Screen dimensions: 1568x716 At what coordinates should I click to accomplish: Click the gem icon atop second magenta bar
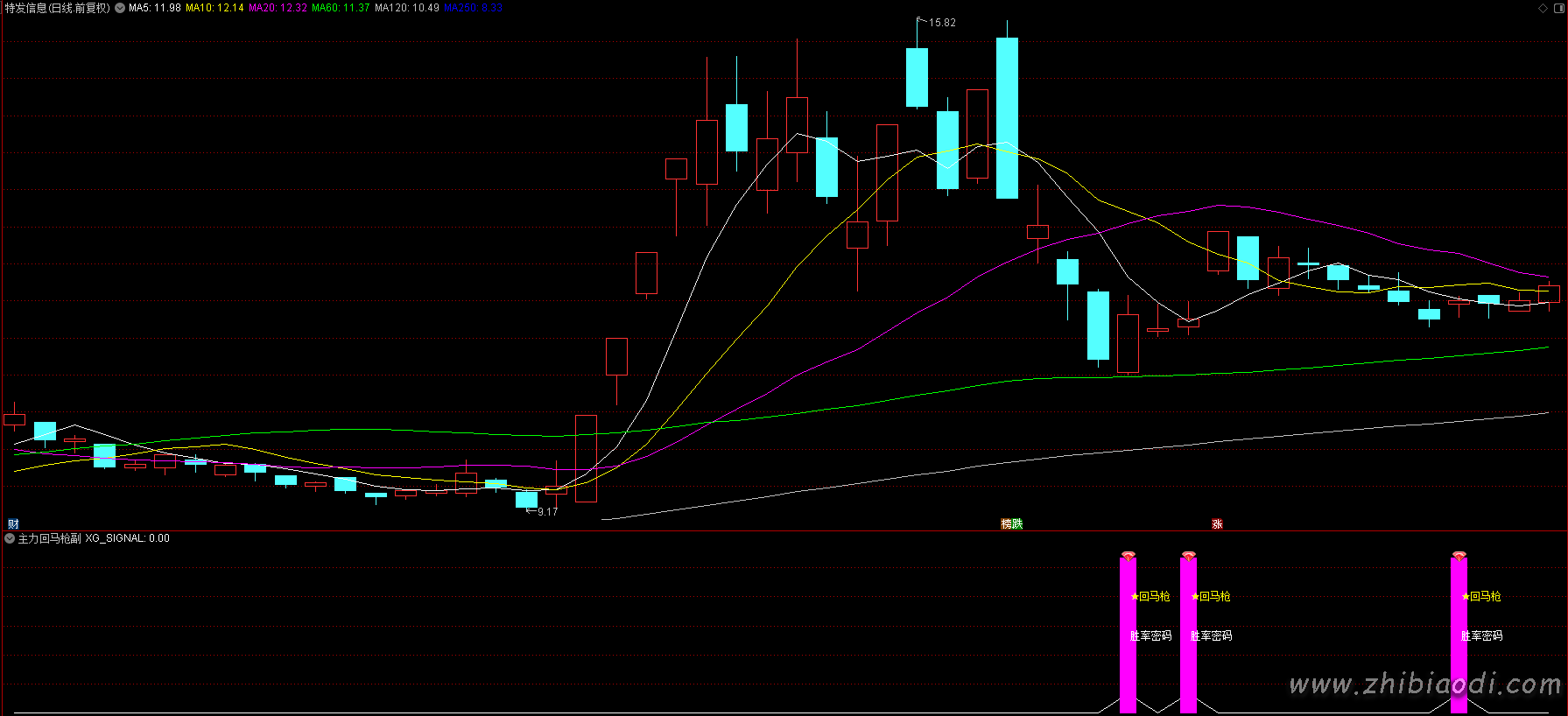(1188, 556)
